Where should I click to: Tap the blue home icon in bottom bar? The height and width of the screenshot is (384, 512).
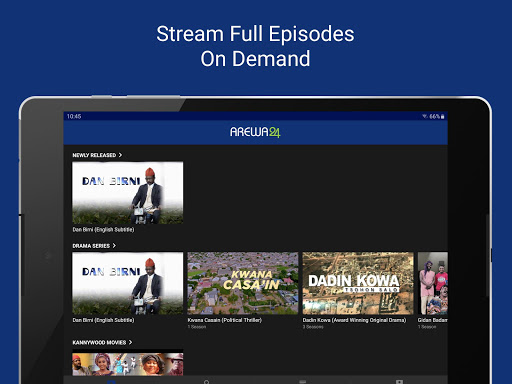(x=112, y=382)
